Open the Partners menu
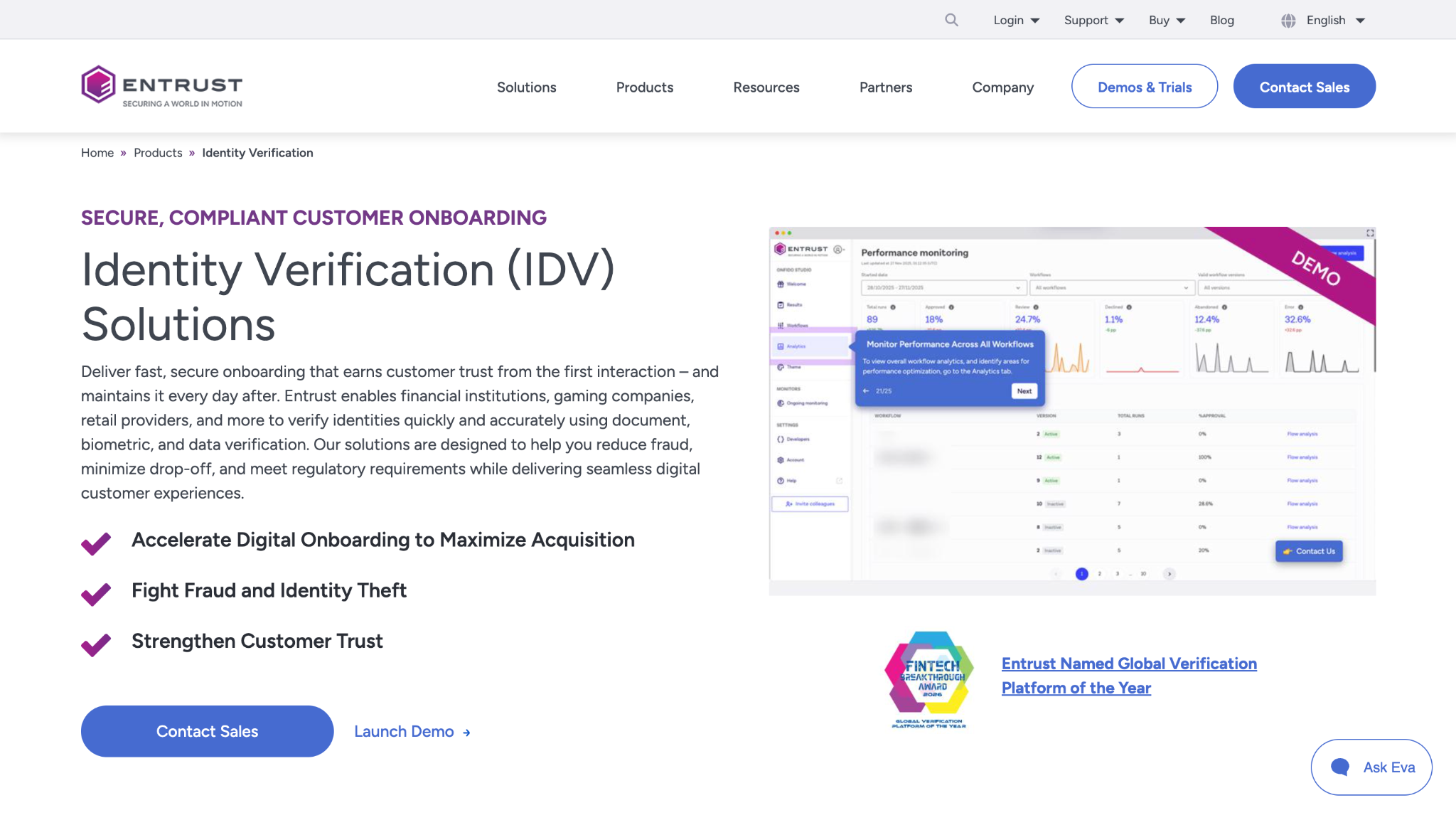This screenshot has width=1456, height=820. [886, 87]
